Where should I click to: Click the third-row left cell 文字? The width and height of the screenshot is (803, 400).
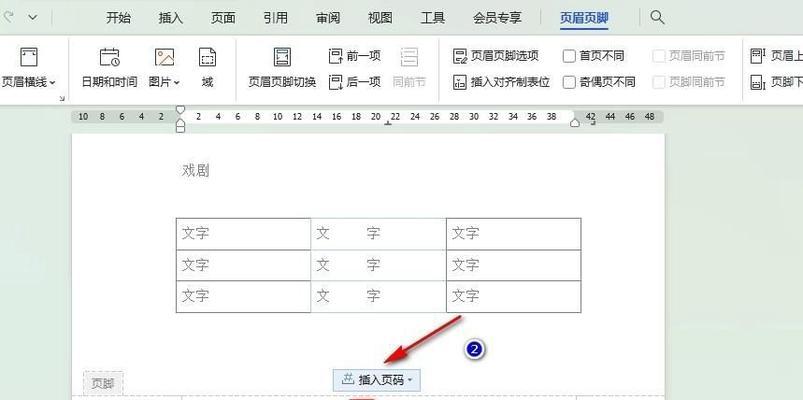(195, 296)
